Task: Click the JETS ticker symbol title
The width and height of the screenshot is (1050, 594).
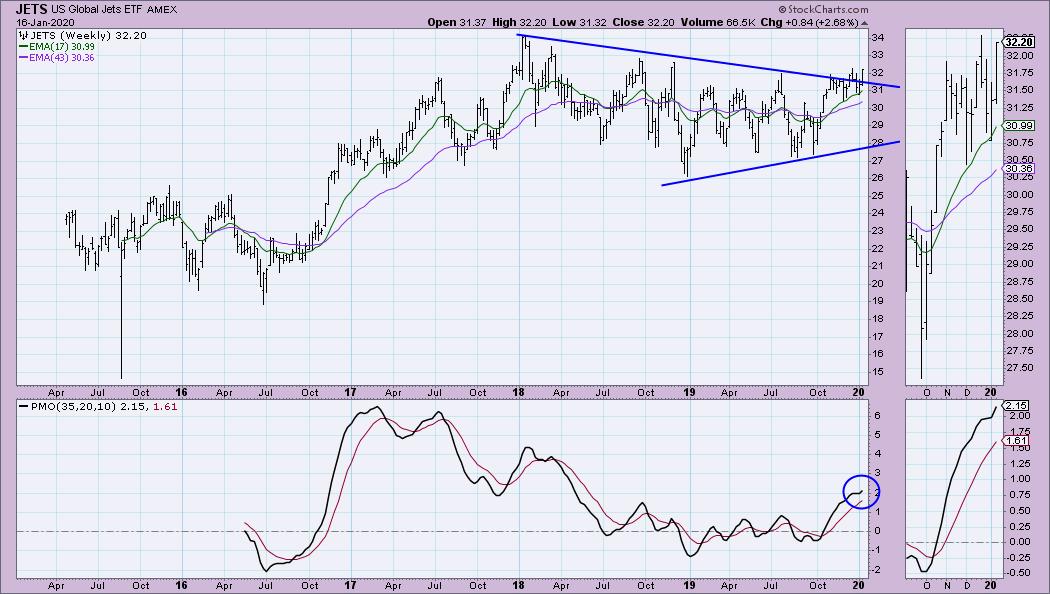Action: 32,9
